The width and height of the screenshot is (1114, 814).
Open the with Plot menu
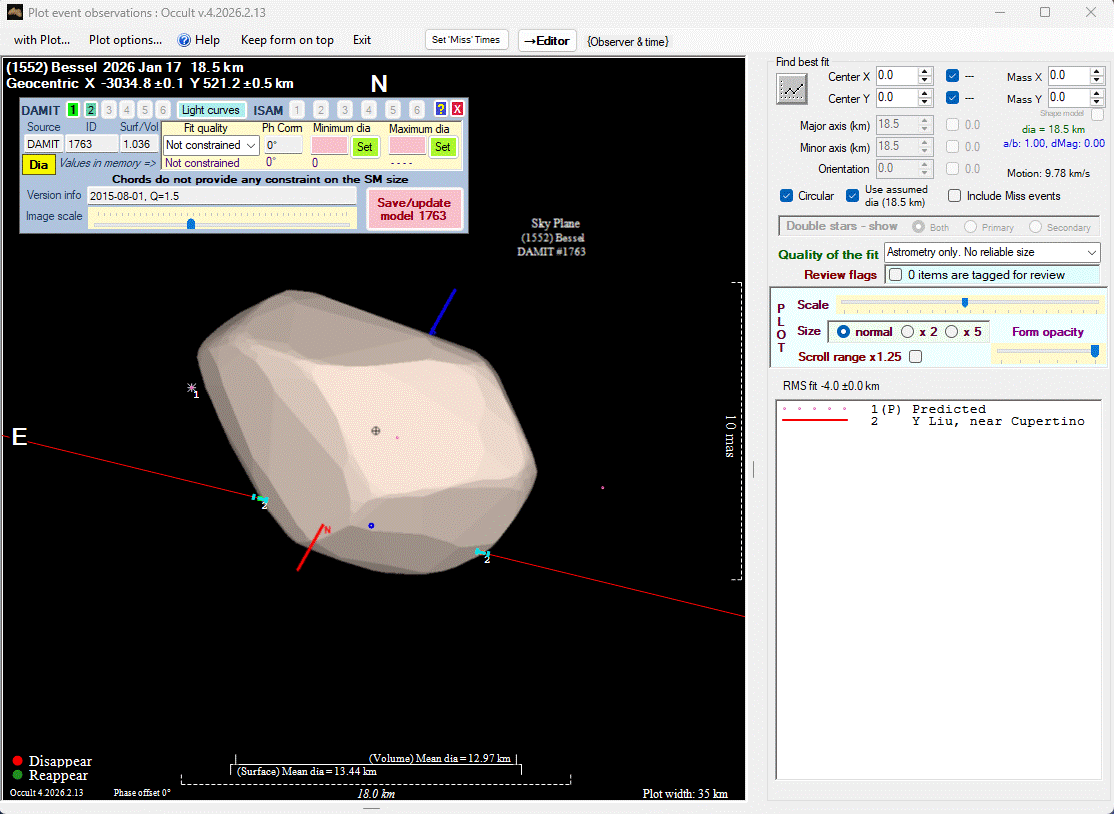pos(41,40)
